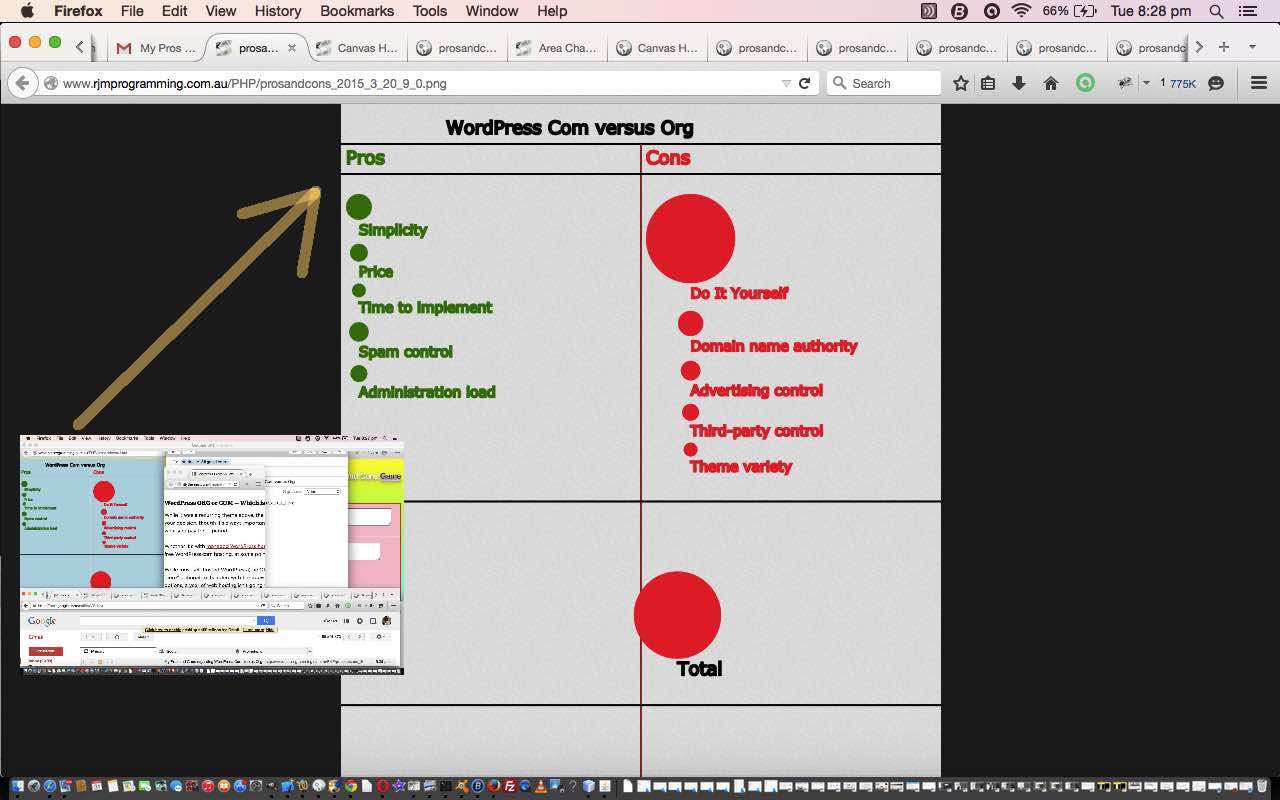Show bookmarks list icon in toolbar

(988, 83)
